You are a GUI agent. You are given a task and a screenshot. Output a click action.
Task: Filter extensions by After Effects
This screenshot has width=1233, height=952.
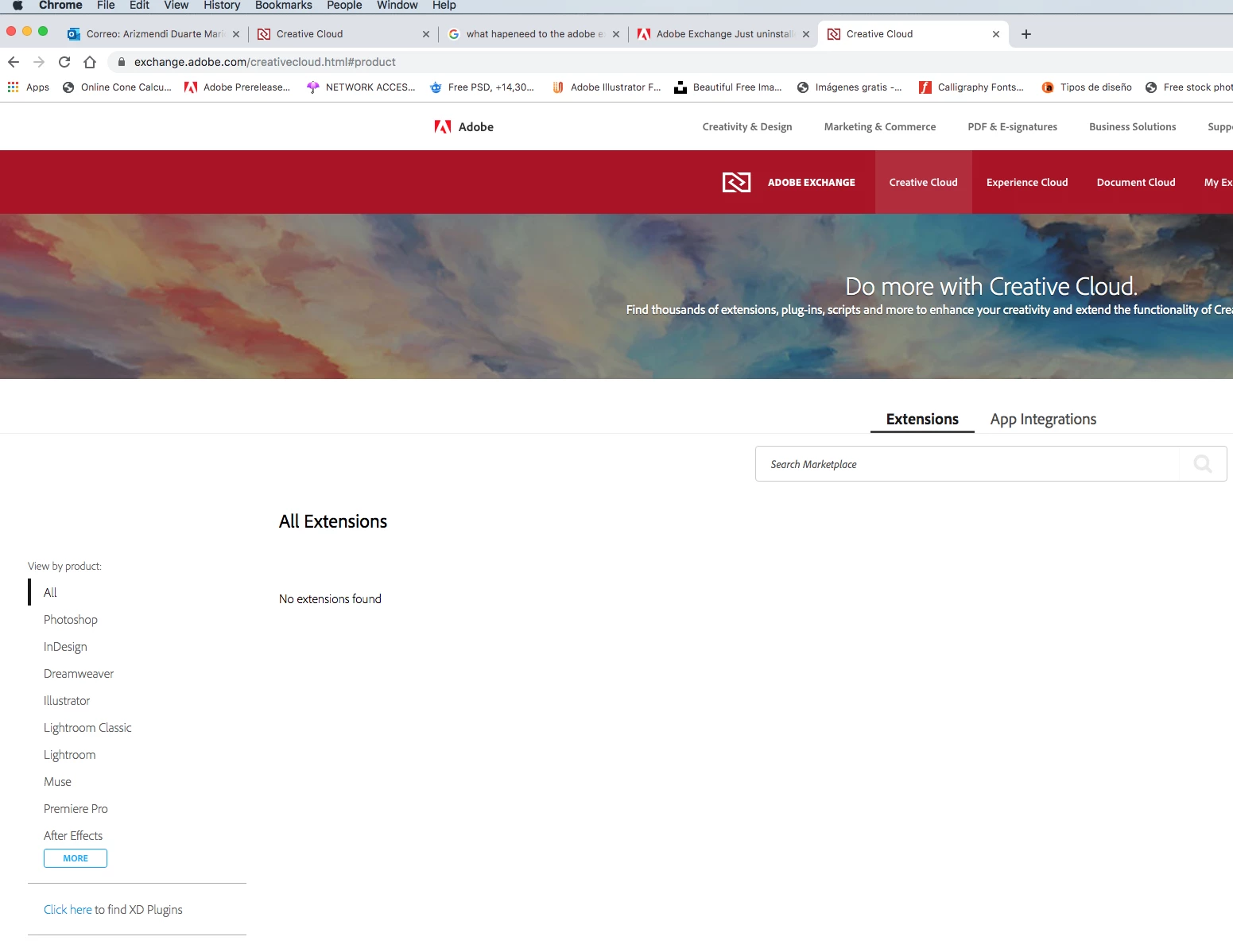[73, 836]
